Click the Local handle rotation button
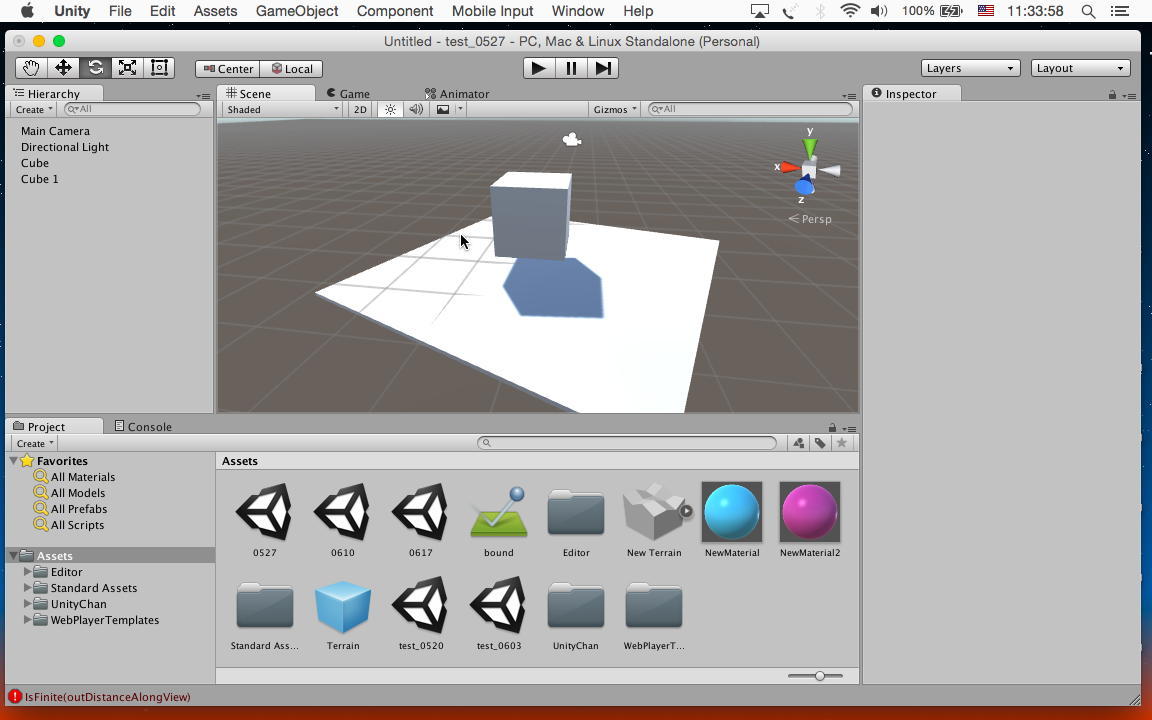Viewport: 1152px width, 720px height. coord(291,69)
